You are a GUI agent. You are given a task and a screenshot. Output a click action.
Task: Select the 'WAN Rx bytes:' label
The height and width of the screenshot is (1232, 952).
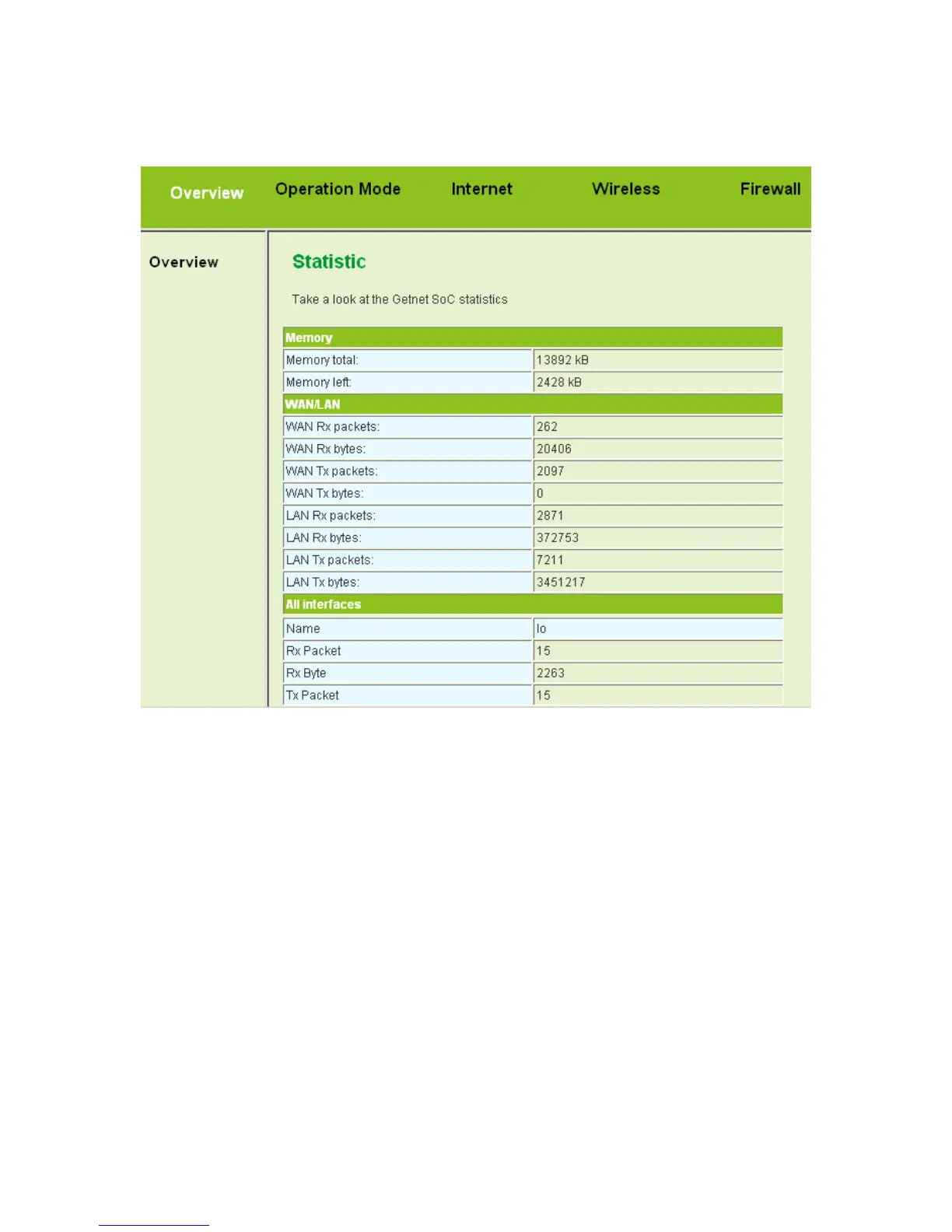(x=325, y=449)
